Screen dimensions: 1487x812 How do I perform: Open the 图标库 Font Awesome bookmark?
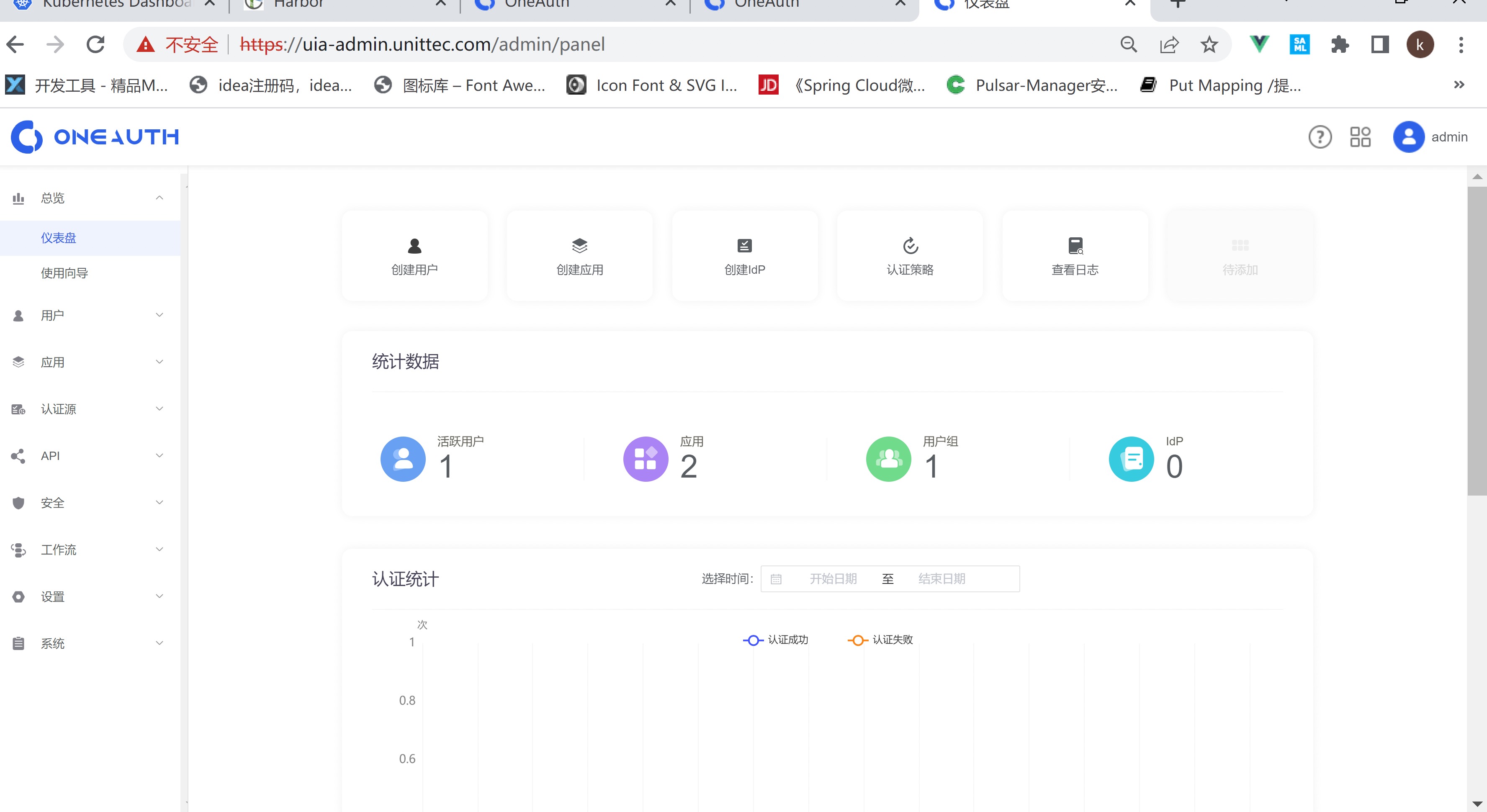pyautogui.click(x=460, y=85)
